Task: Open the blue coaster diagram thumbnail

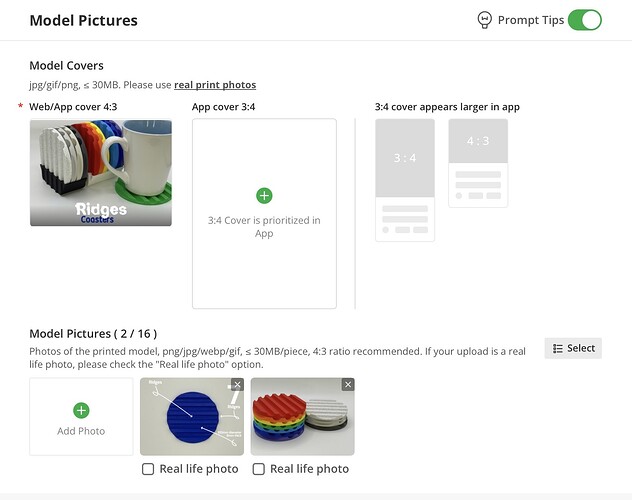Action: click(192, 417)
